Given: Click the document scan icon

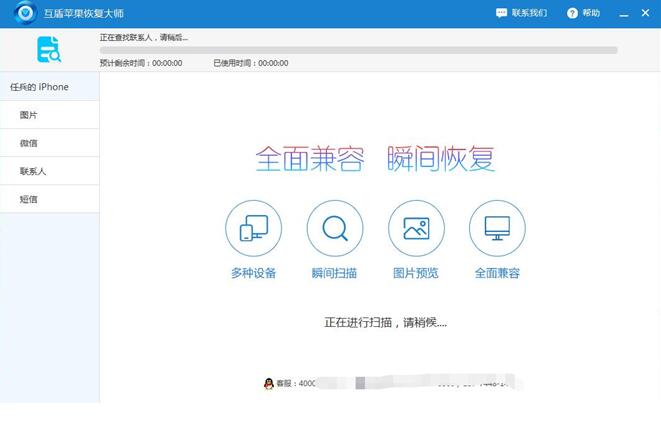Looking at the screenshot, I should coord(48,49).
